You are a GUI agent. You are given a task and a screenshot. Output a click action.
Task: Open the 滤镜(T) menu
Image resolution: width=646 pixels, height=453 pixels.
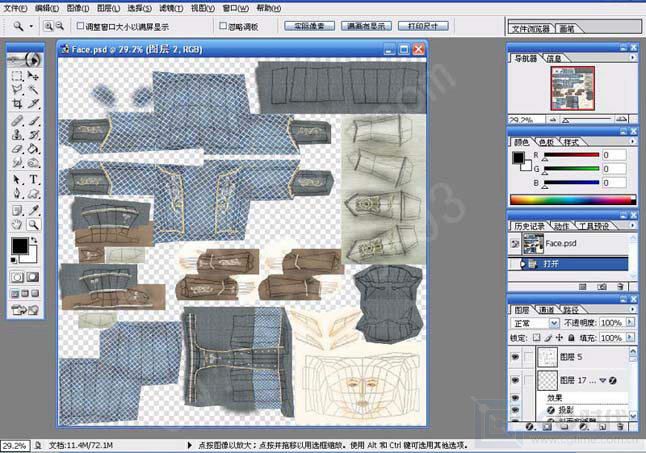pyautogui.click(x=171, y=8)
